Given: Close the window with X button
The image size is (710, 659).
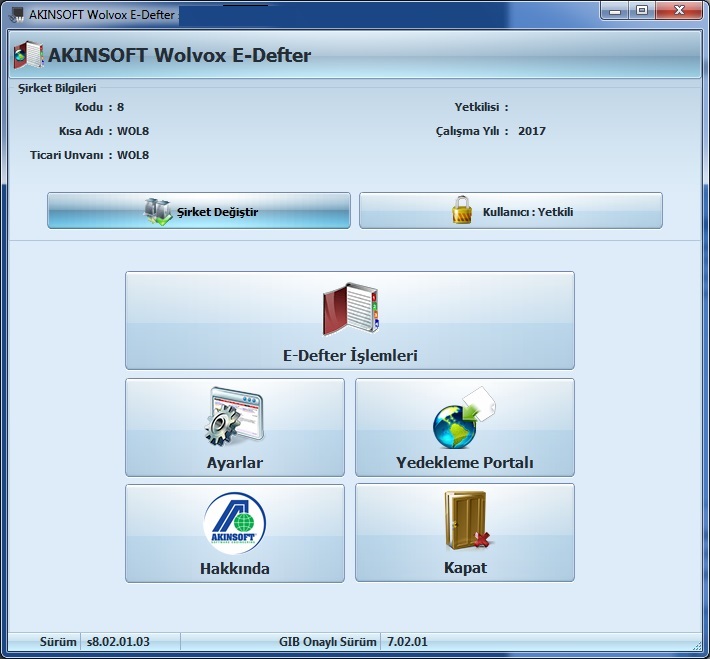Looking at the screenshot, I should [679, 10].
